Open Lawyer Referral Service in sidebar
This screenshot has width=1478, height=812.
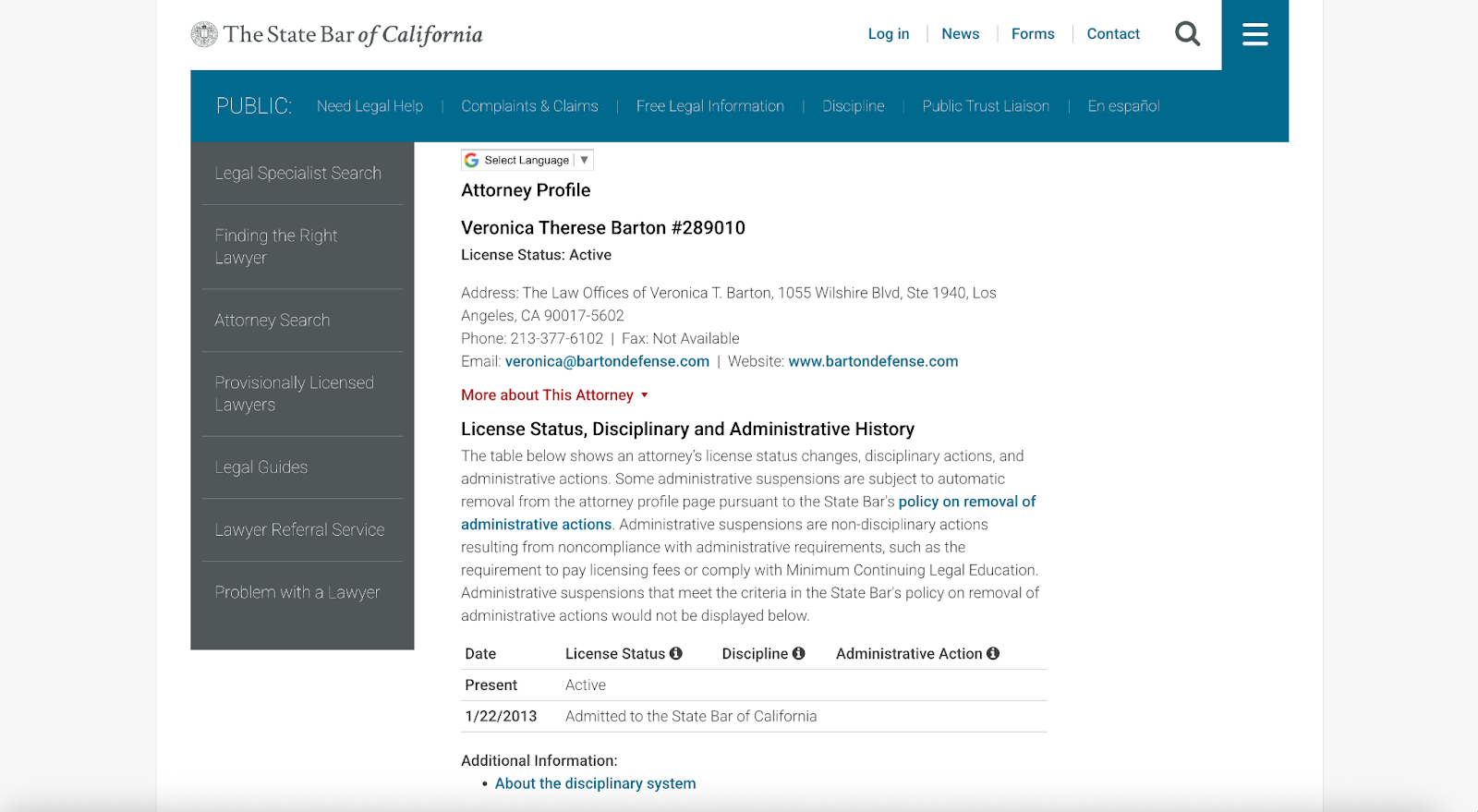[x=302, y=530]
